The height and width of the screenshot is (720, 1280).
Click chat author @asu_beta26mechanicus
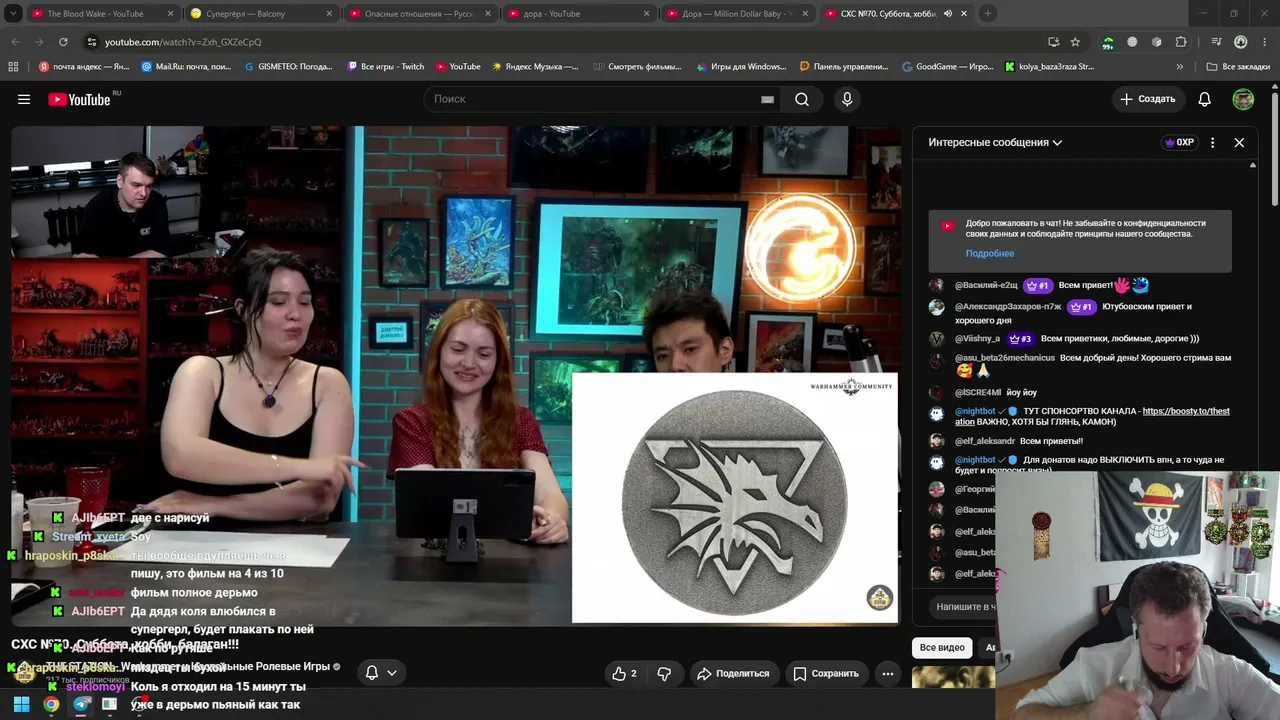(1005, 358)
